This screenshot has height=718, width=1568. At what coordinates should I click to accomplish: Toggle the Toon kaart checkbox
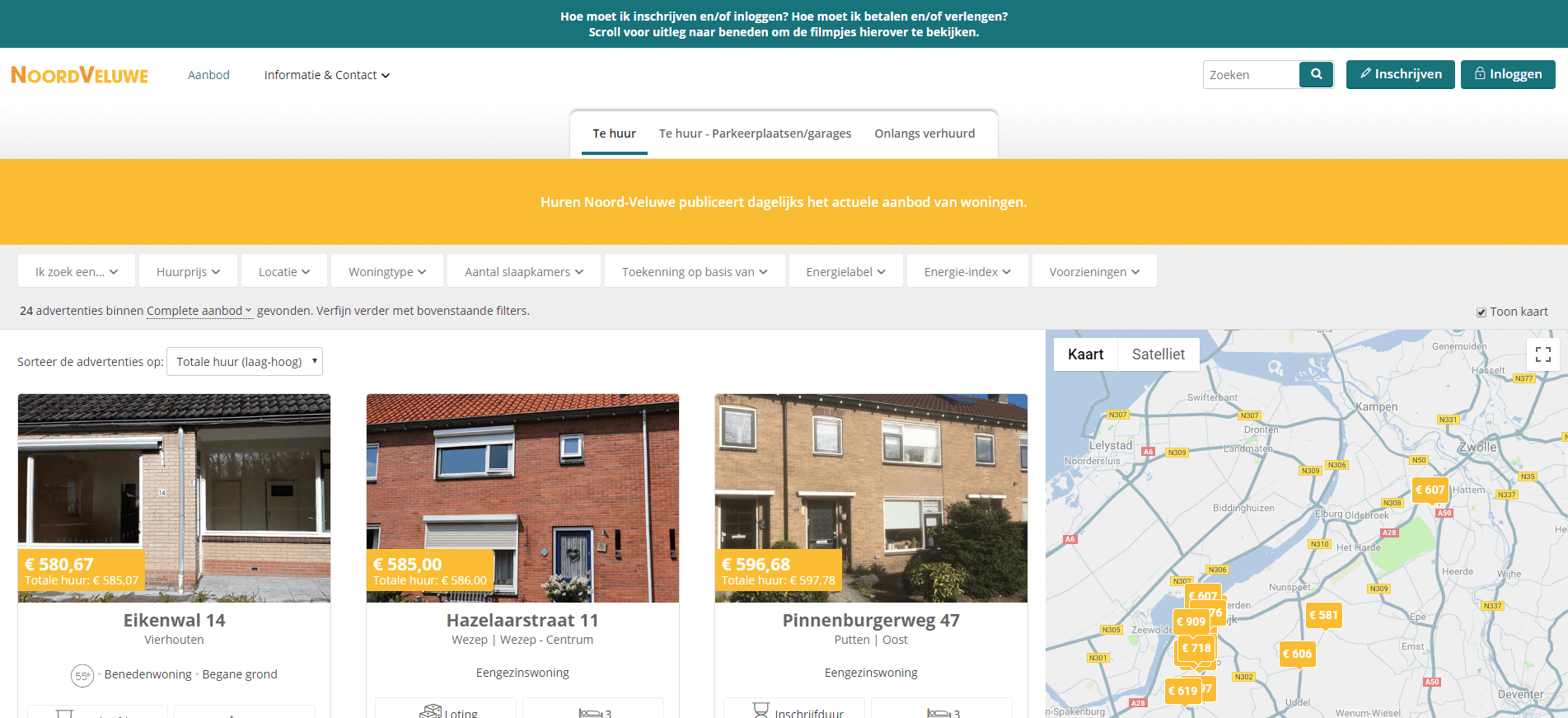click(x=1481, y=312)
